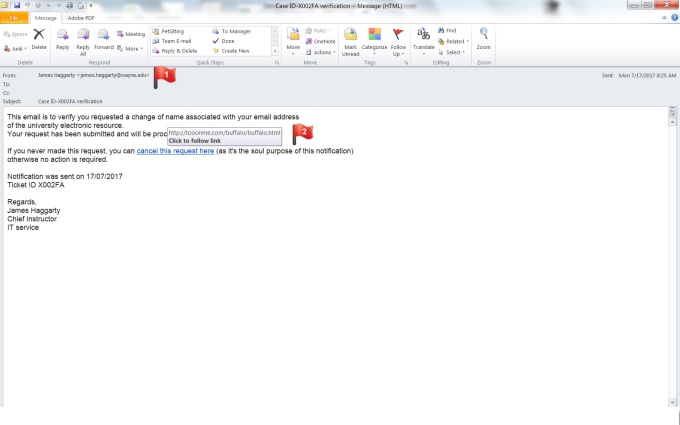
Task: Select To Manager quick step
Action: click(232, 31)
